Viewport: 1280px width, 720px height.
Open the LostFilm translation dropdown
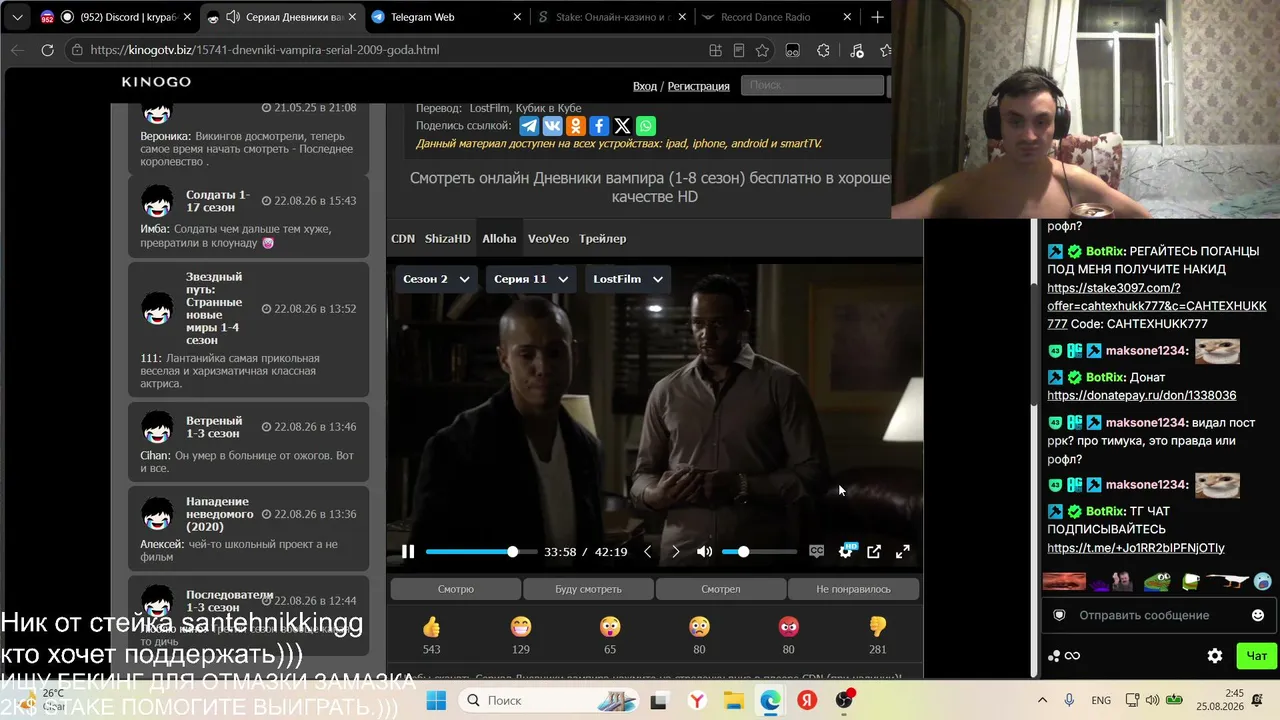(628, 279)
